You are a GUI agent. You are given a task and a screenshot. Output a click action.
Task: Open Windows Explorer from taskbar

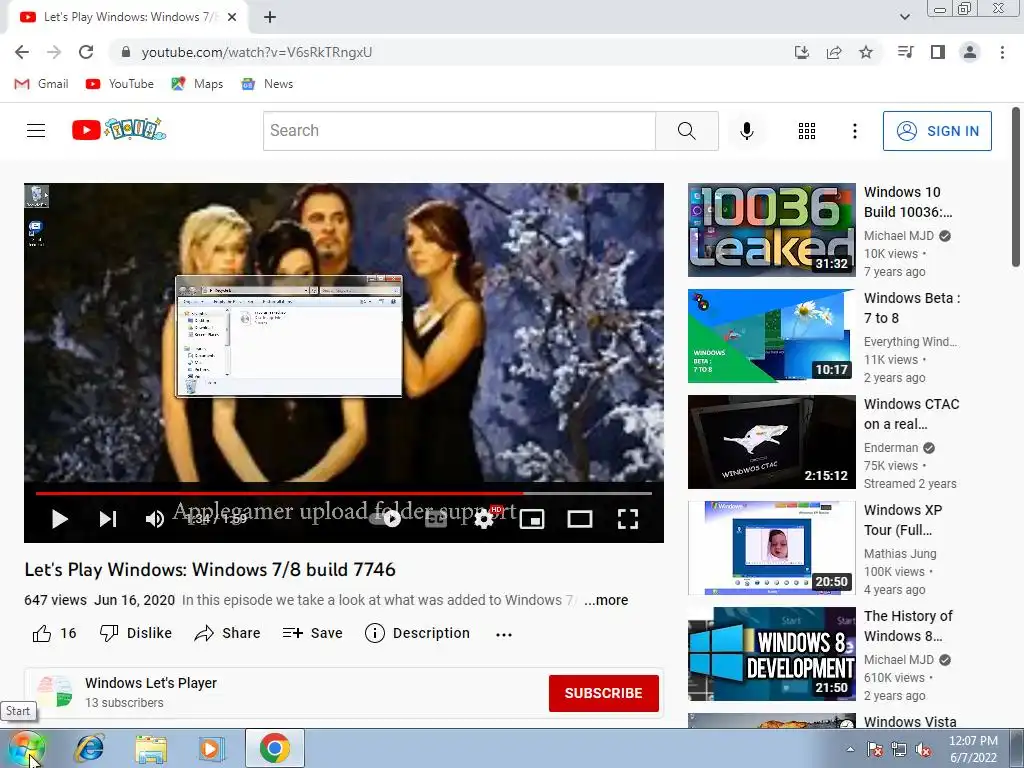coord(151,748)
